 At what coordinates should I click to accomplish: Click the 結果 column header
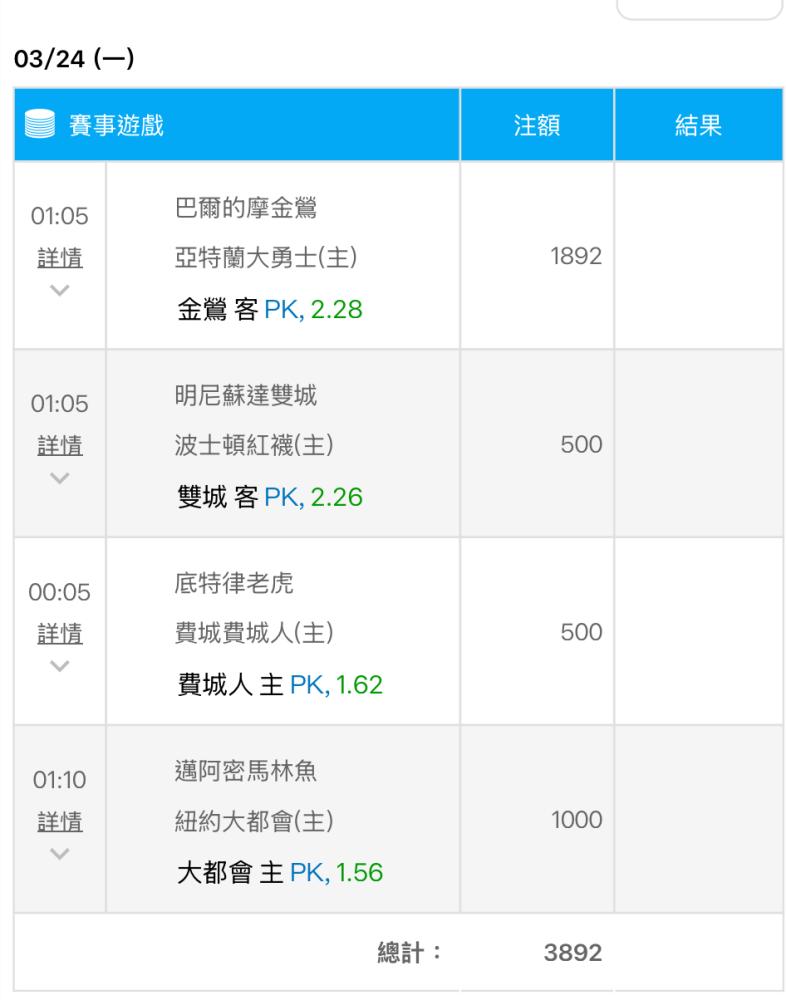[x=699, y=125]
